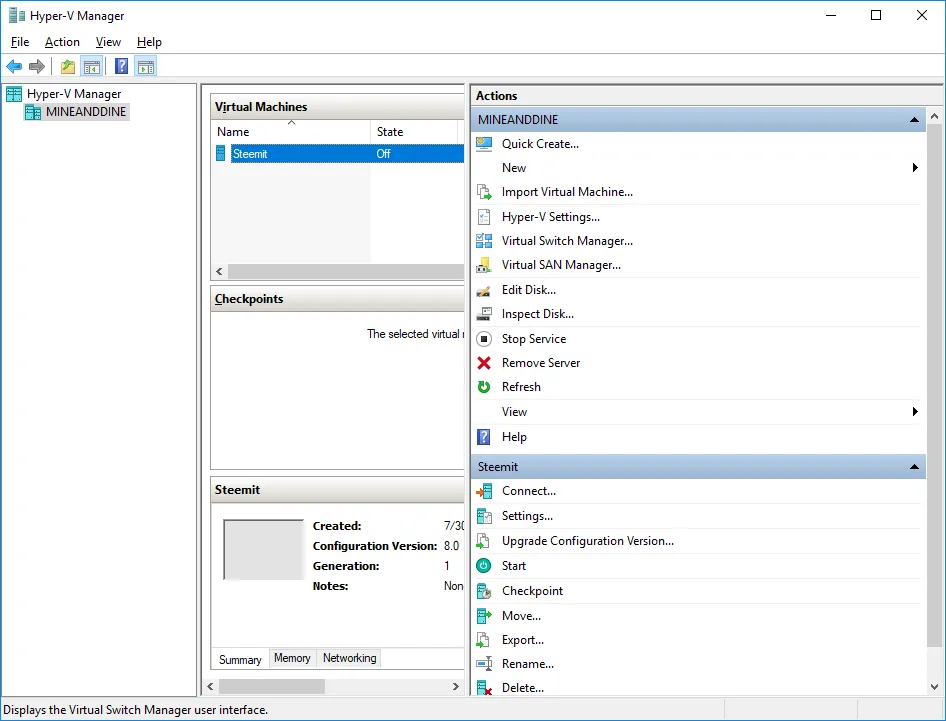Click the Import Virtual Machine icon
This screenshot has height=721, width=946.
click(x=484, y=192)
